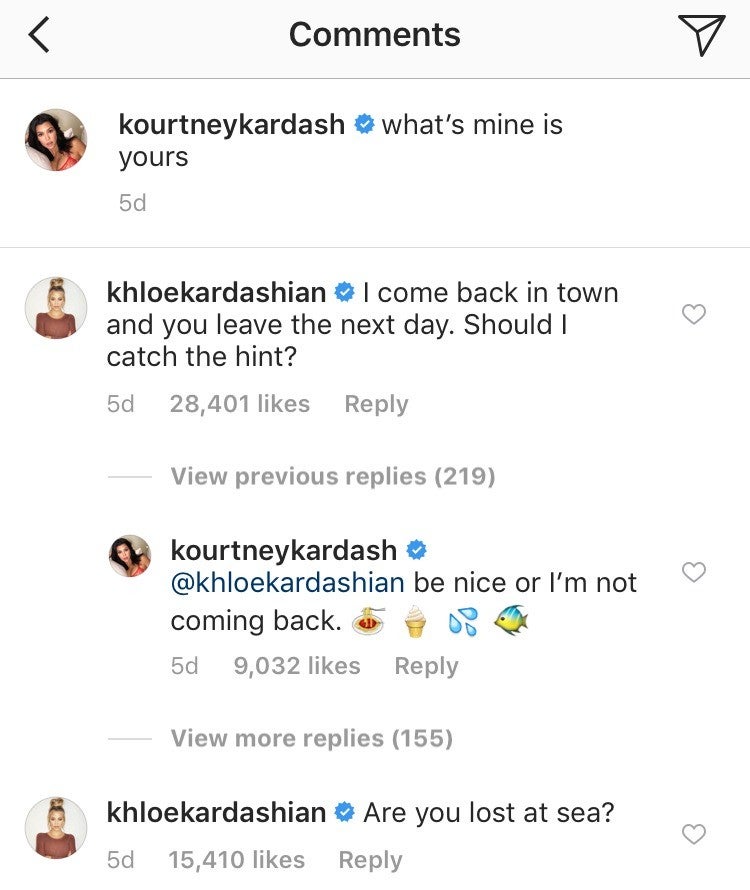The image size is (750, 890).
Task: Open kourtneykardash username in the caption
Action: [x=231, y=125]
